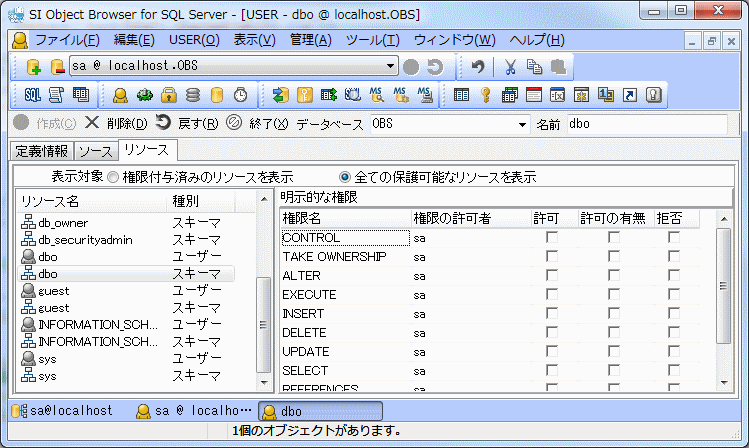
Task: Switch to the 定義情報 tab
Action: (x=42, y=151)
